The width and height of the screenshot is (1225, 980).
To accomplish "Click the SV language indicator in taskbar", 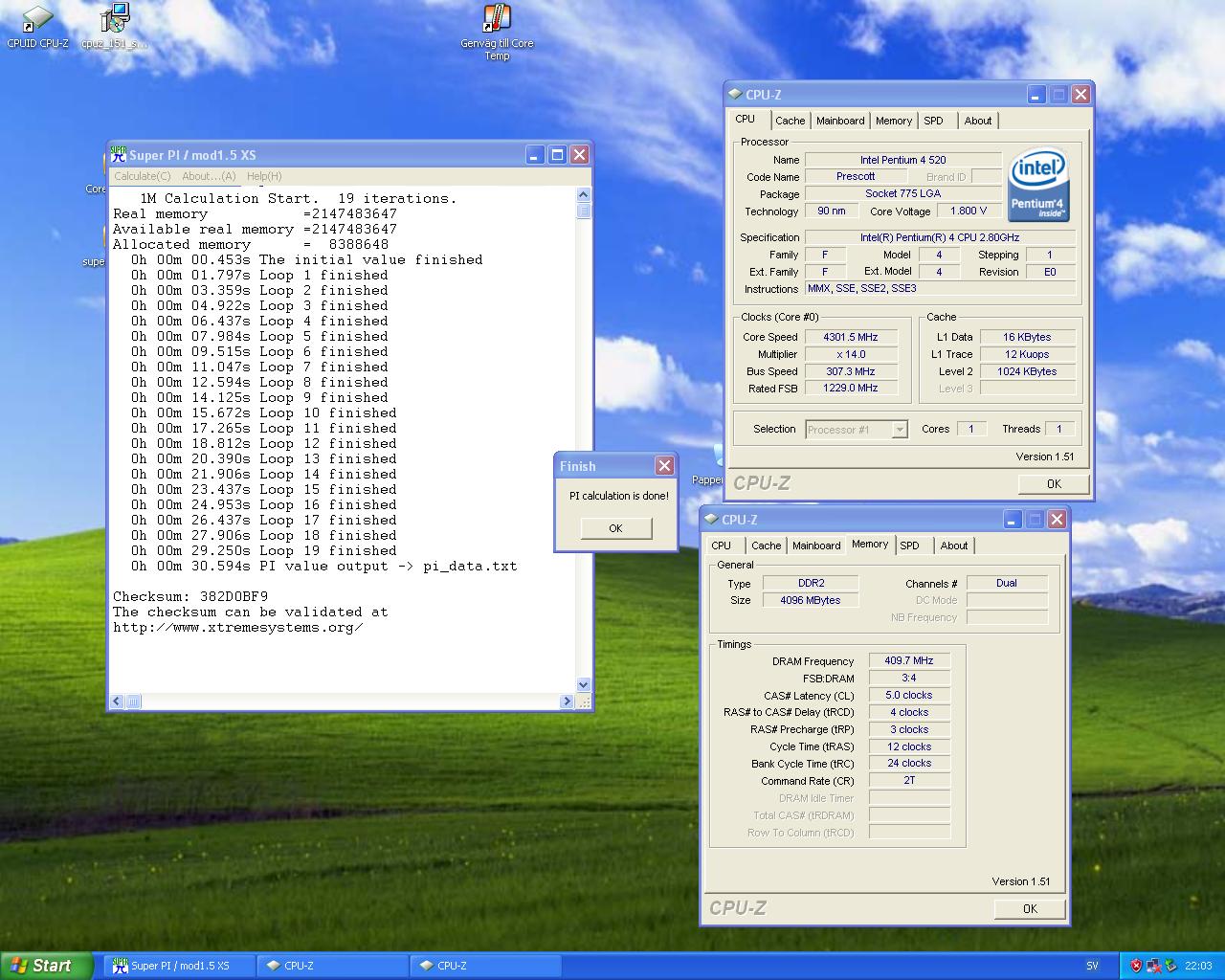I will click(1093, 966).
